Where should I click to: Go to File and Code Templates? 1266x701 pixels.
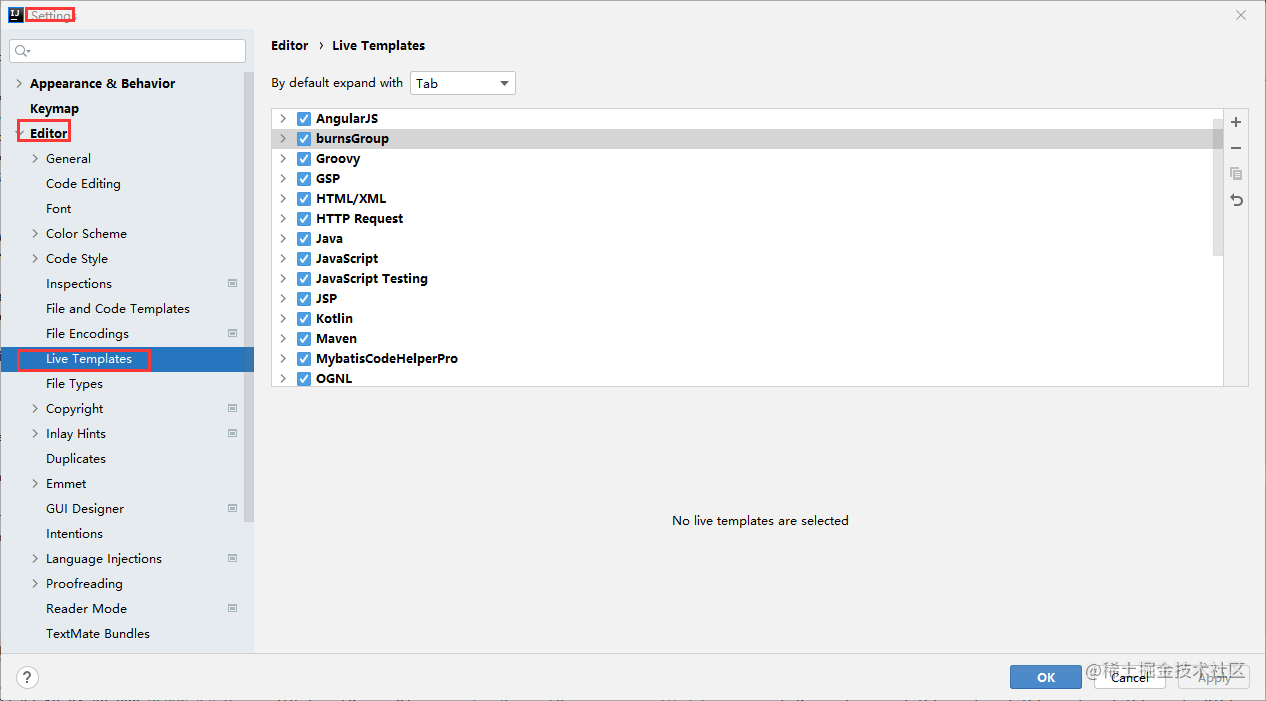pyautogui.click(x=118, y=308)
